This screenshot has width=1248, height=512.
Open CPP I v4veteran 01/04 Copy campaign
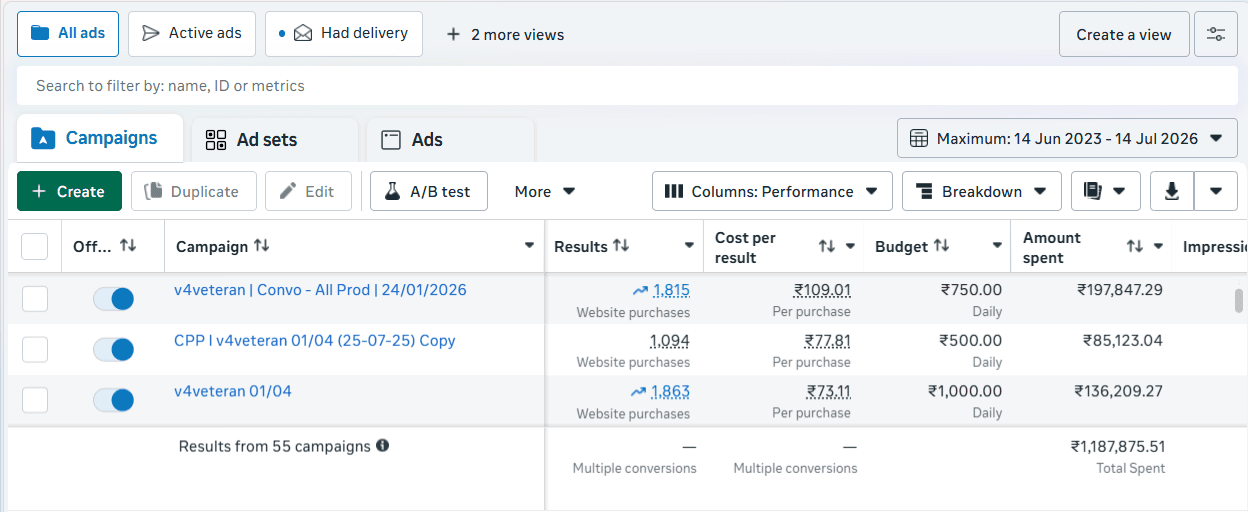(315, 341)
